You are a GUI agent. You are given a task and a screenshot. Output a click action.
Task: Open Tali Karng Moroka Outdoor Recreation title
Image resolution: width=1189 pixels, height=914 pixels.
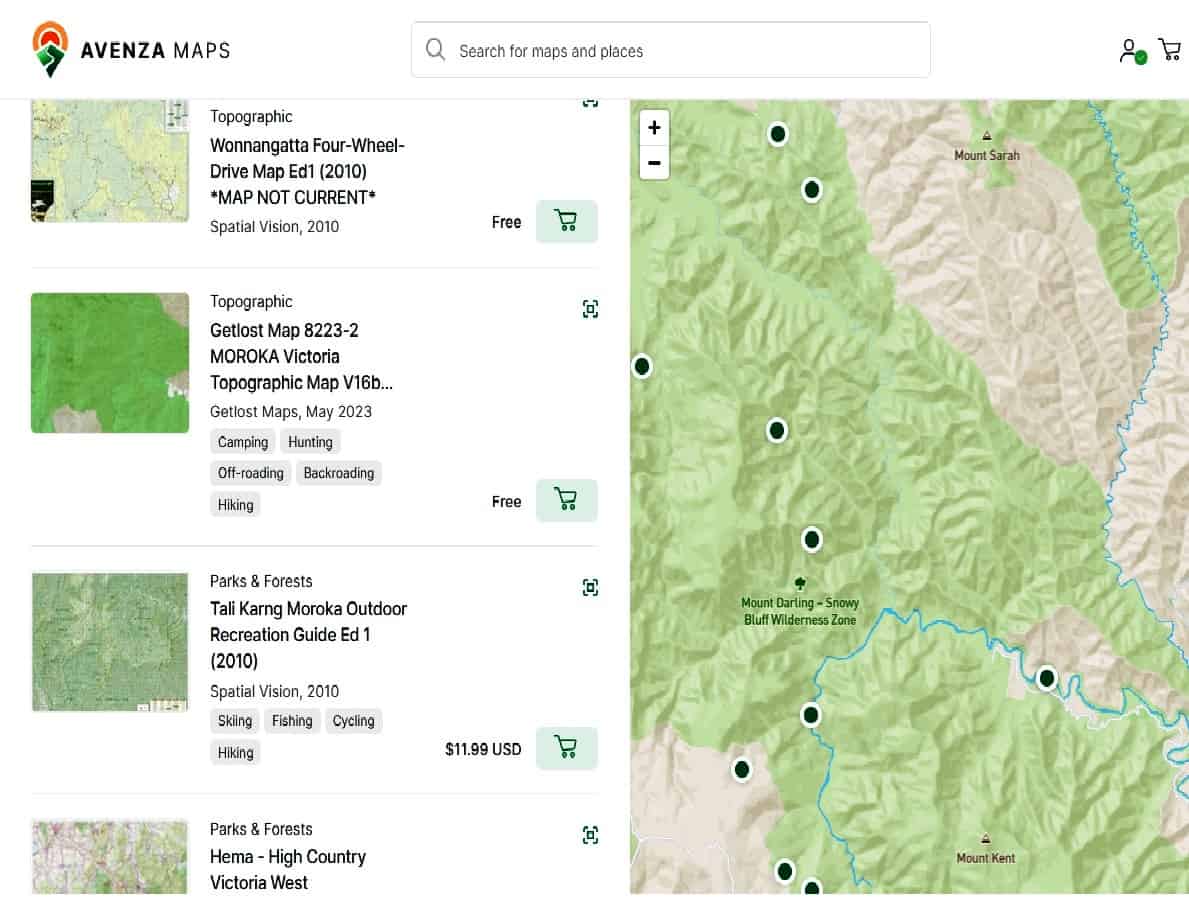[x=308, y=635]
